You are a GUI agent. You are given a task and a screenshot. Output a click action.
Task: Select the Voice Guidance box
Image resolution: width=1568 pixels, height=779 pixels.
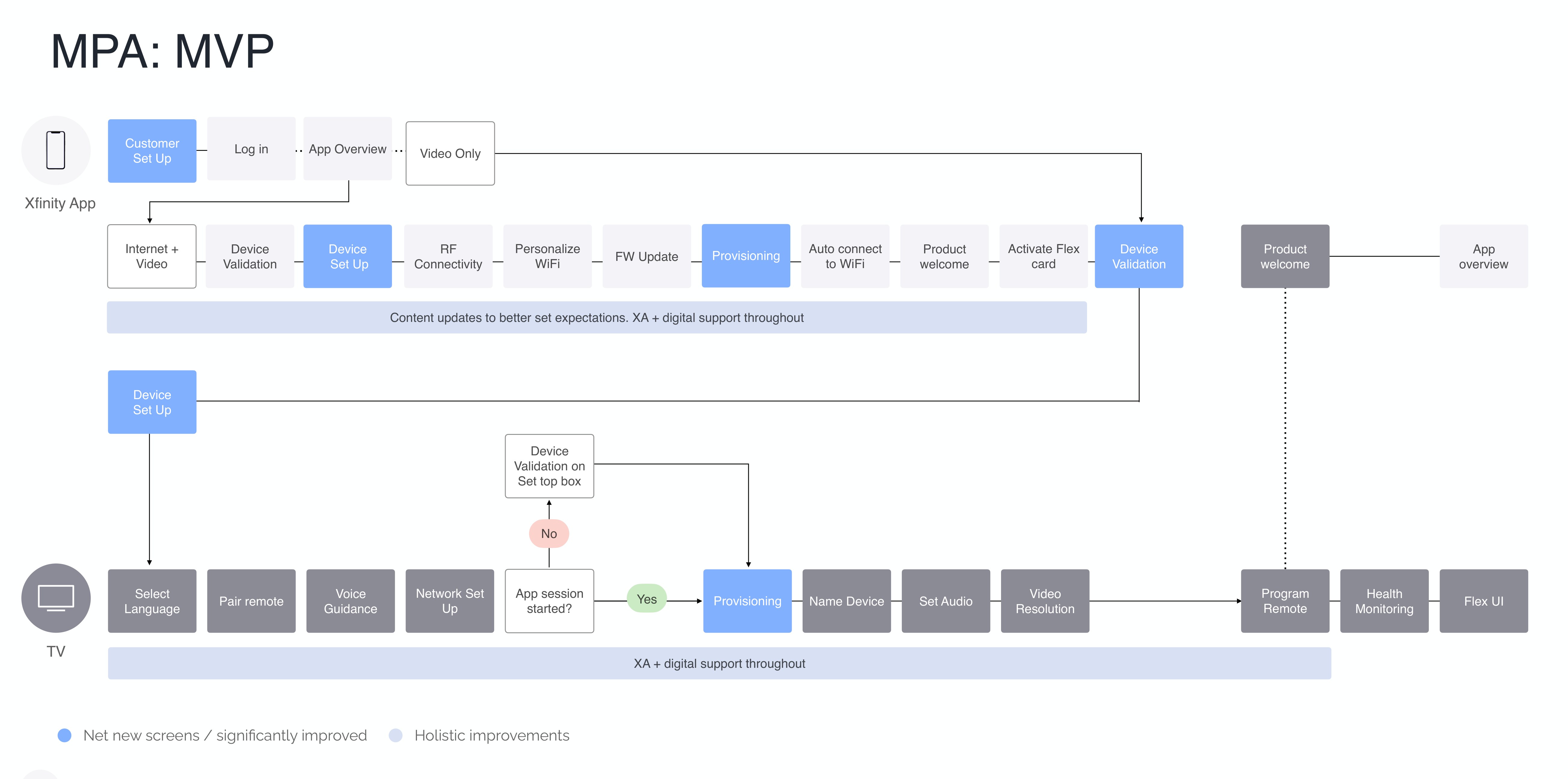point(351,601)
